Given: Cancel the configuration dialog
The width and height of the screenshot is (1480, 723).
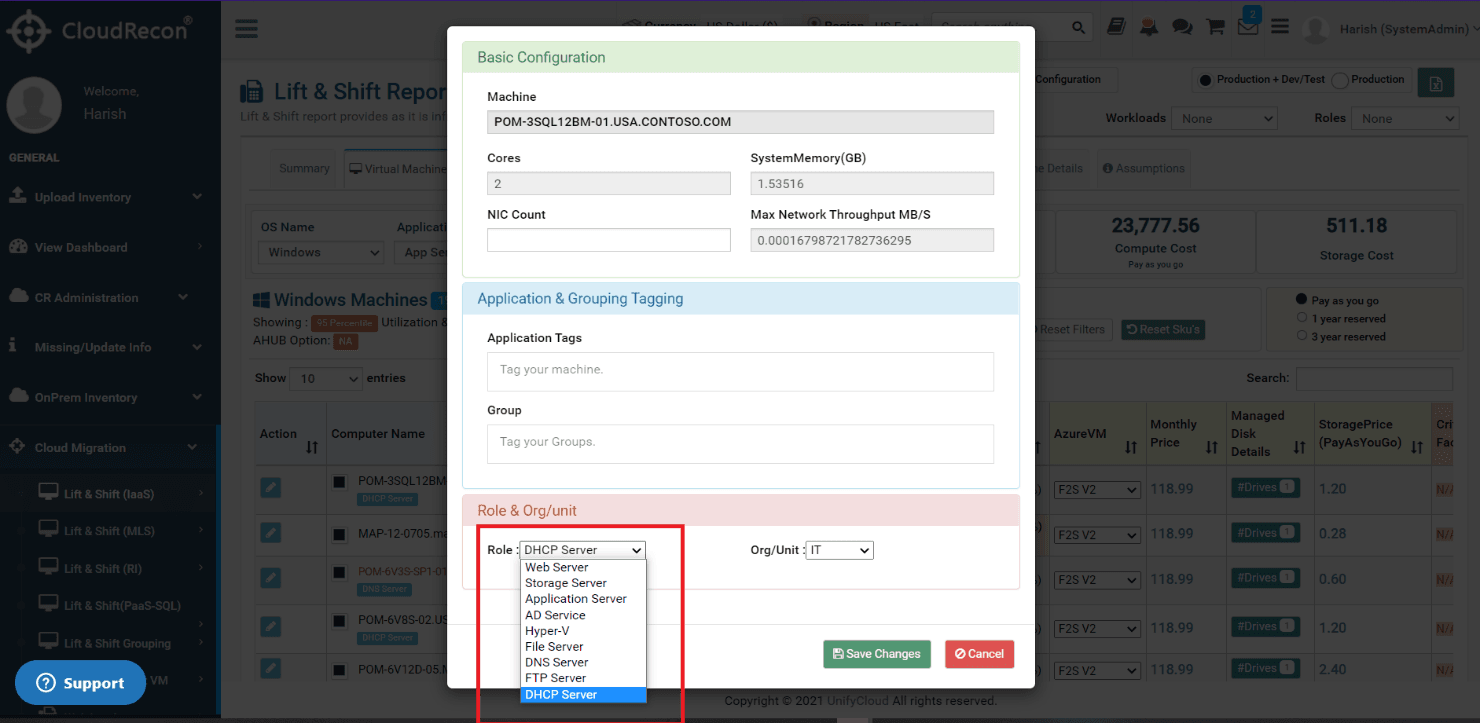Looking at the screenshot, I should coord(980,654).
